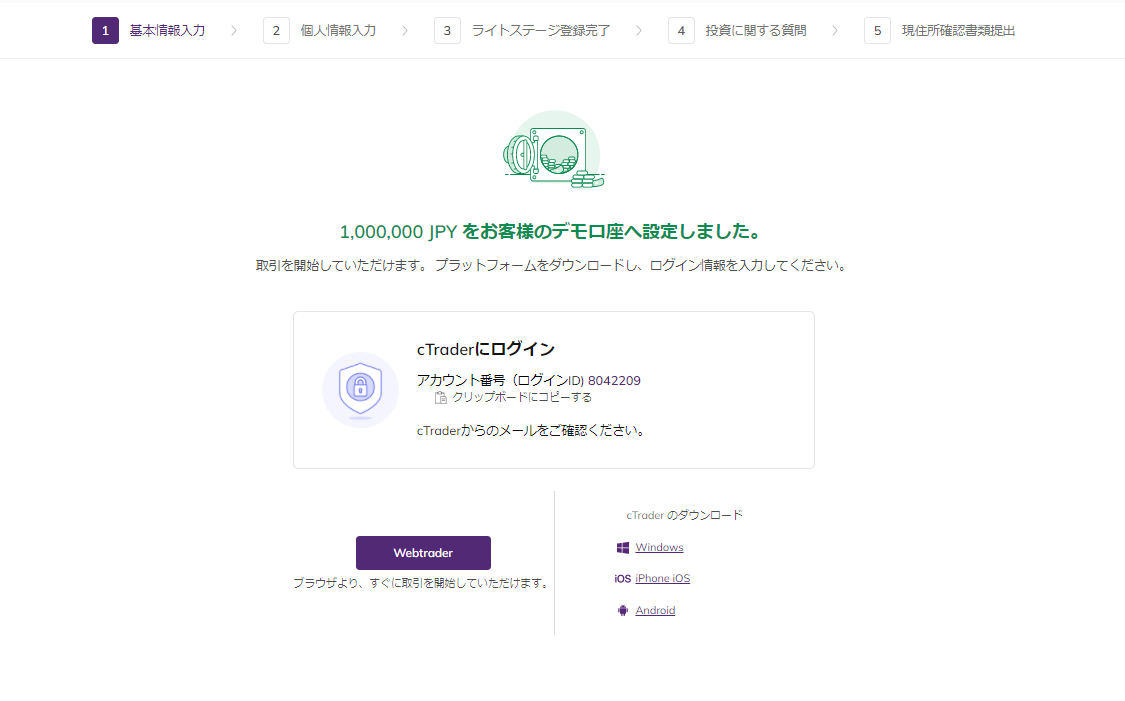
Task: Click the 1,000,000 JPY headline text
Action: click(x=550, y=232)
